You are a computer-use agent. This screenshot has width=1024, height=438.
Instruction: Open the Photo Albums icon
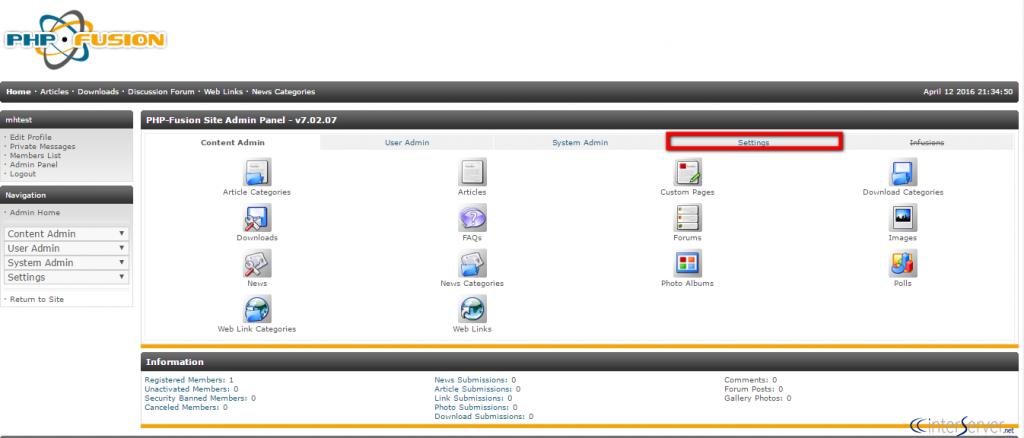click(687, 264)
